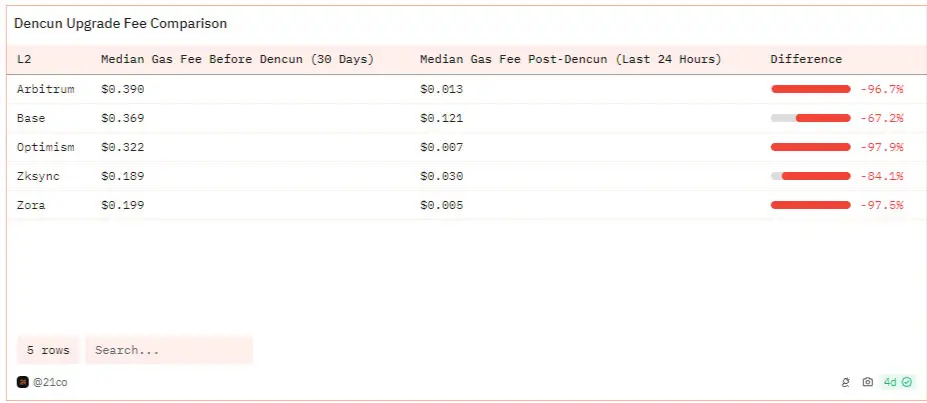The width and height of the screenshot is (927, 403).
Task: Select the Zksync row label
Action: tap(38, 176)
